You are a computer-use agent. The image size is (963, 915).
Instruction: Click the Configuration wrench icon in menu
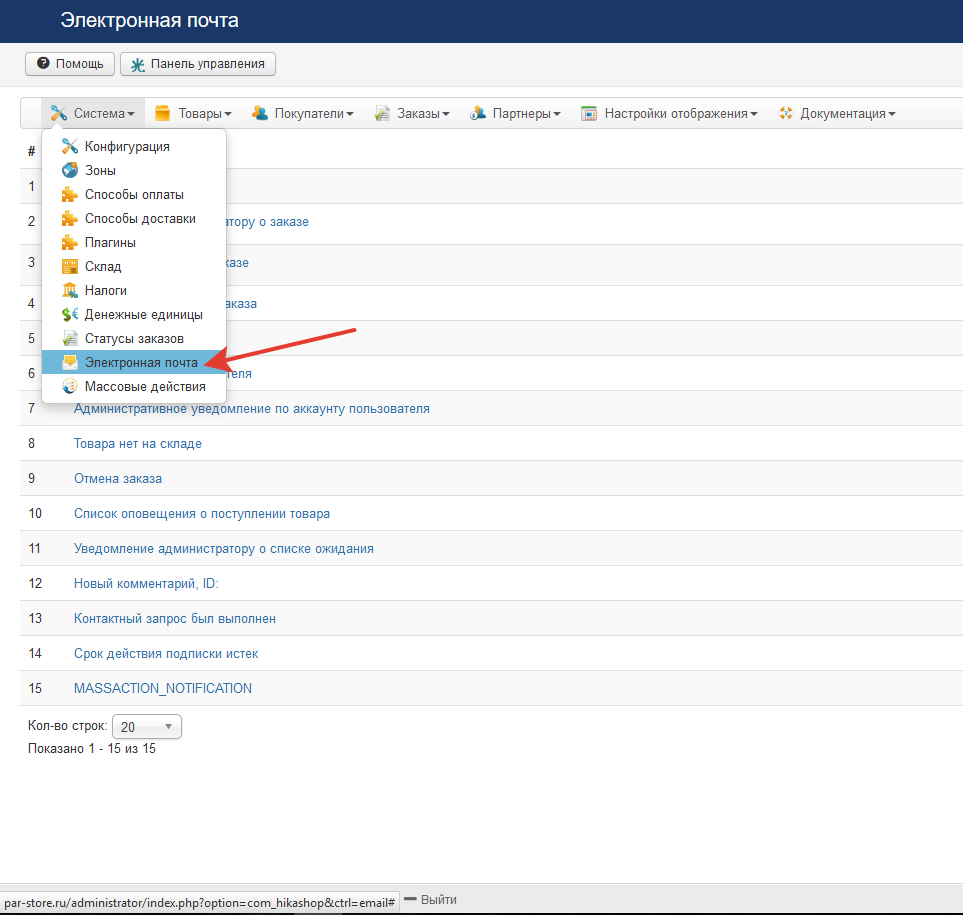(69, 146)
